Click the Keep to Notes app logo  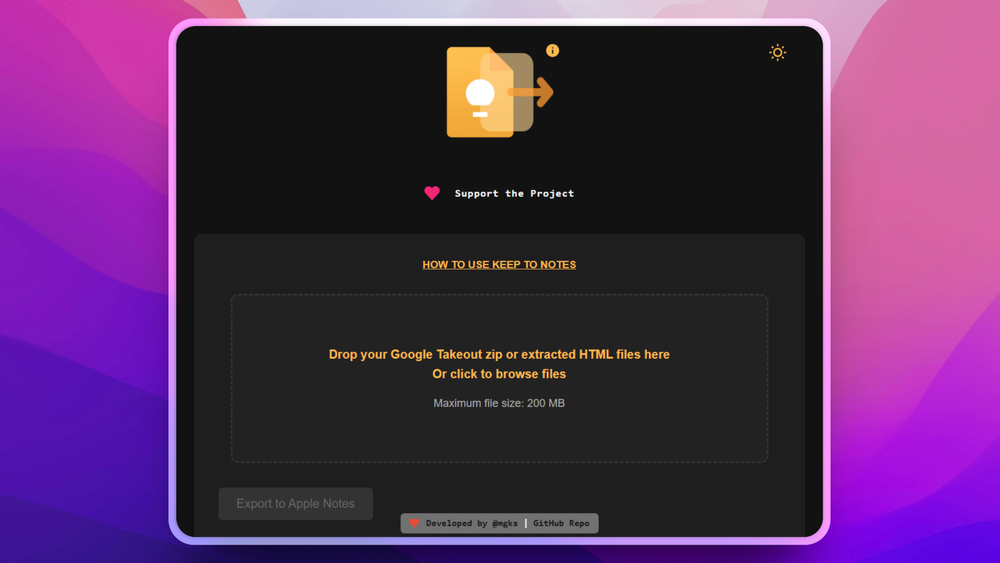pos(499,92)
